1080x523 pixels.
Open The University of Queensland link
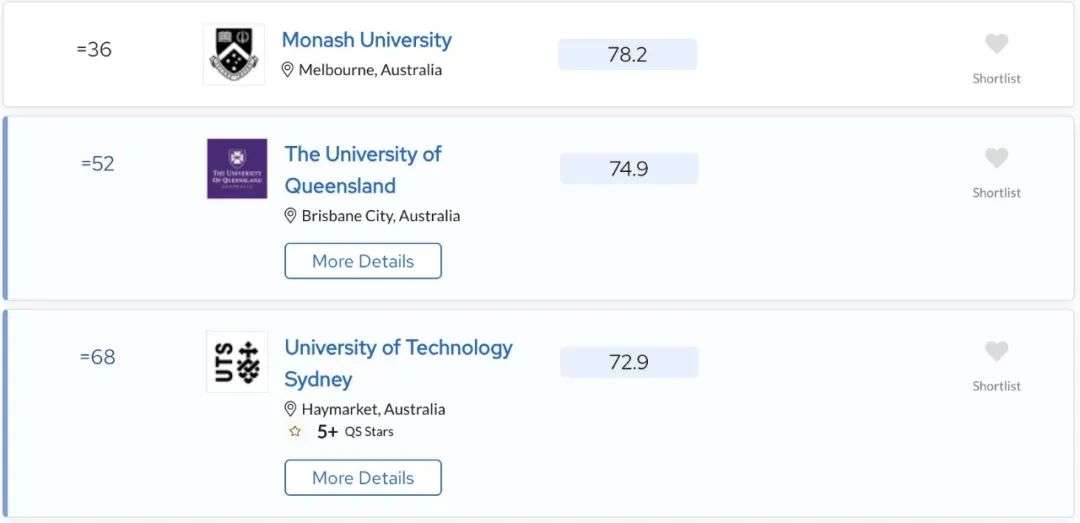click(x=363, y=170)
